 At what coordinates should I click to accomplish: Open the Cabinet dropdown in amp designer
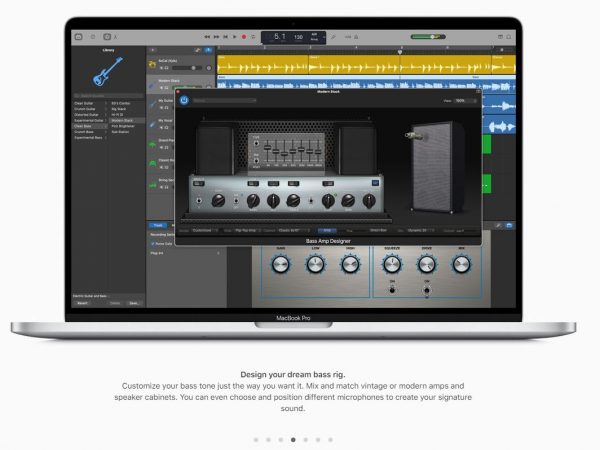(294, 230)
